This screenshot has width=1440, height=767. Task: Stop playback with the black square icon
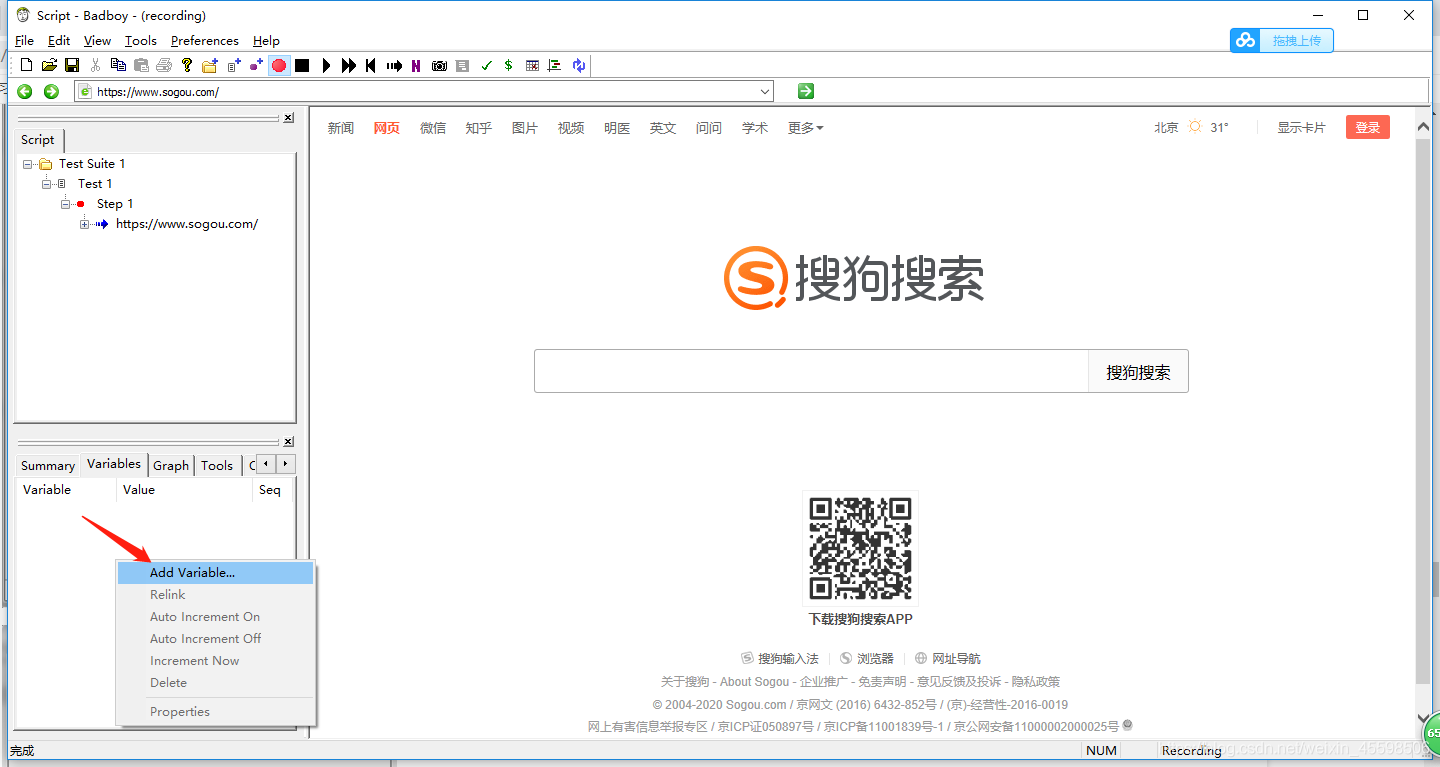tap(302, 65)
